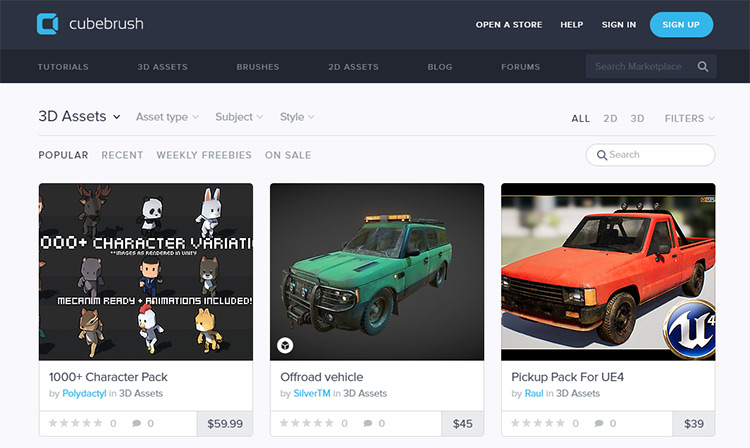Expand the FILTERS dropdown
The image size is (750, 448).
689,119
